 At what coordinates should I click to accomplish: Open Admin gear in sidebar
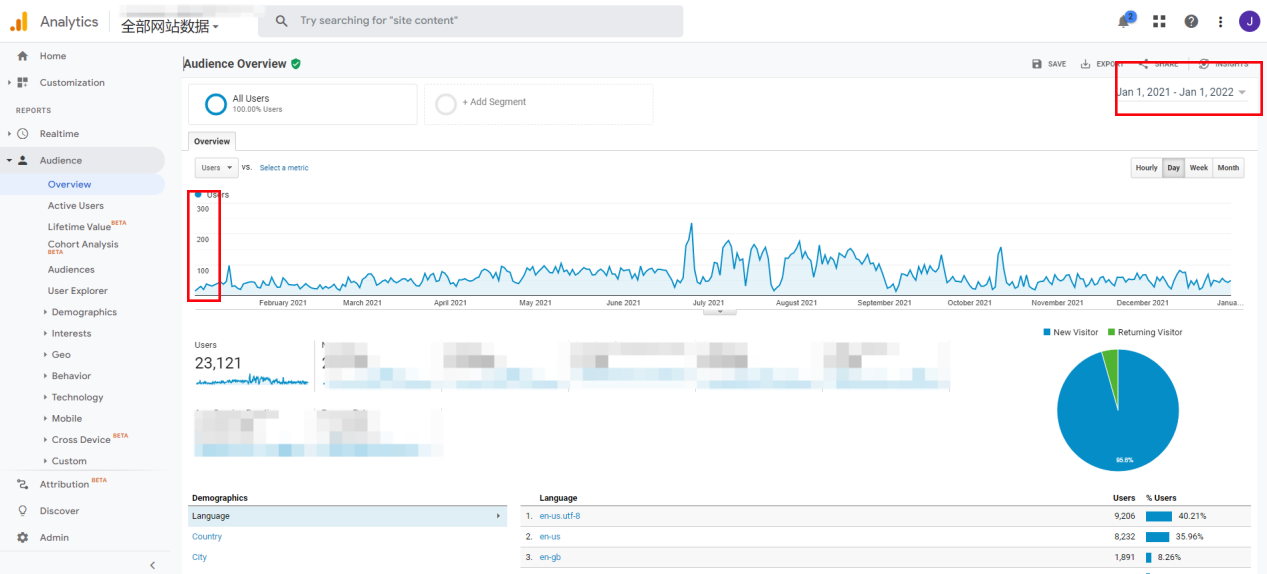click(22, 537)
